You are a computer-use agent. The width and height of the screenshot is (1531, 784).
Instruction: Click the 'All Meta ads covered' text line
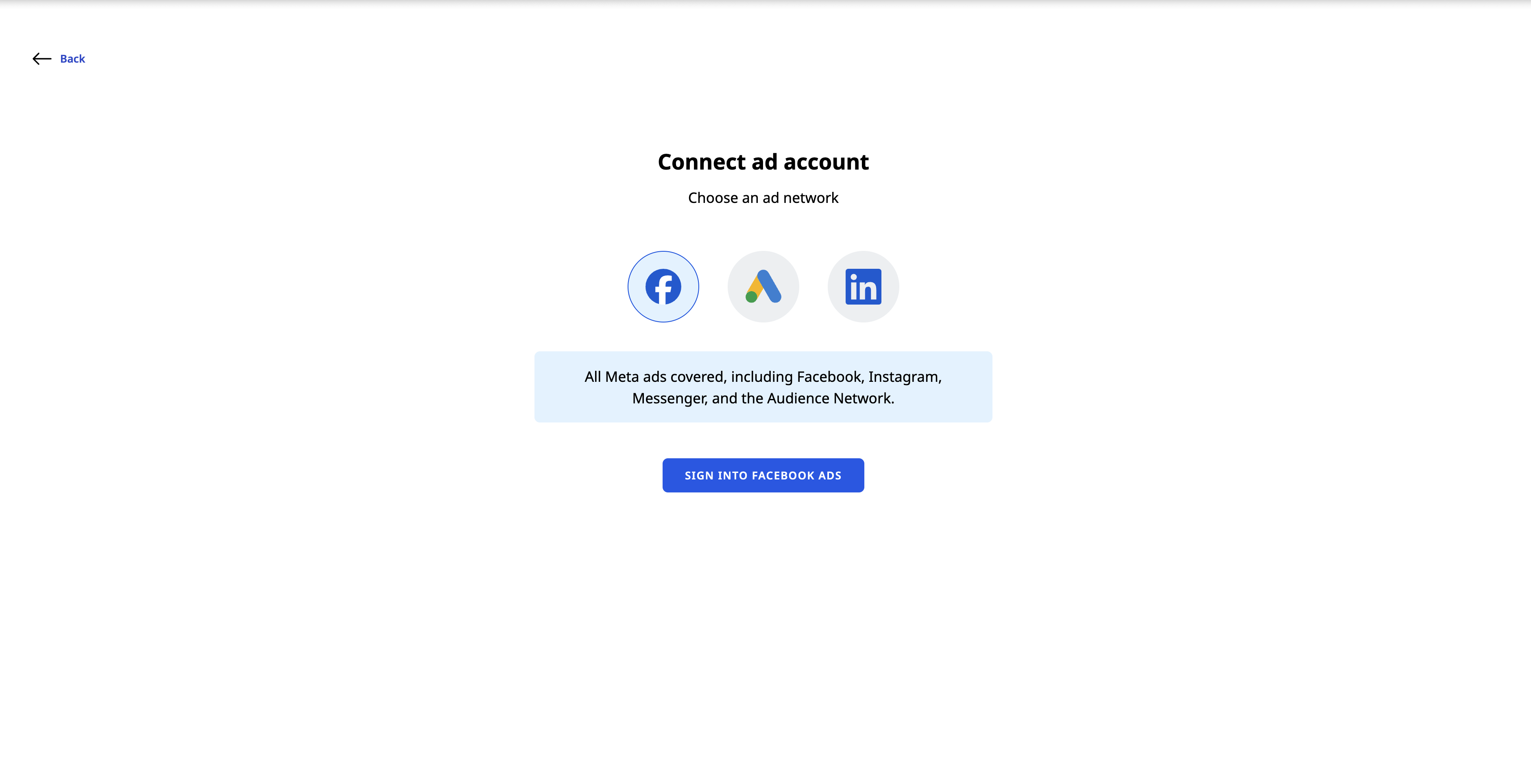[763, 376]
